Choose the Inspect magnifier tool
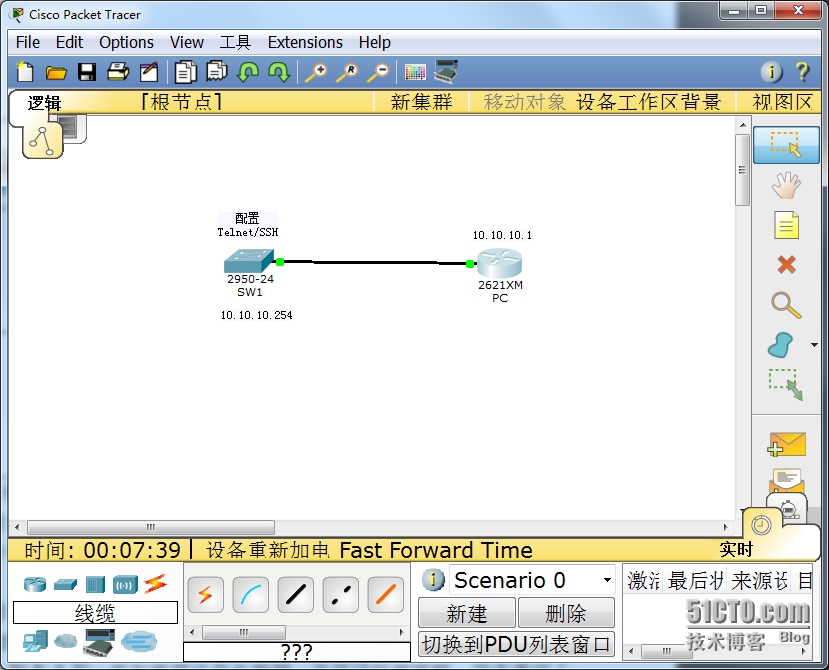Image resolution: width=829 pixels, height=670 pixels. point(786,305)
